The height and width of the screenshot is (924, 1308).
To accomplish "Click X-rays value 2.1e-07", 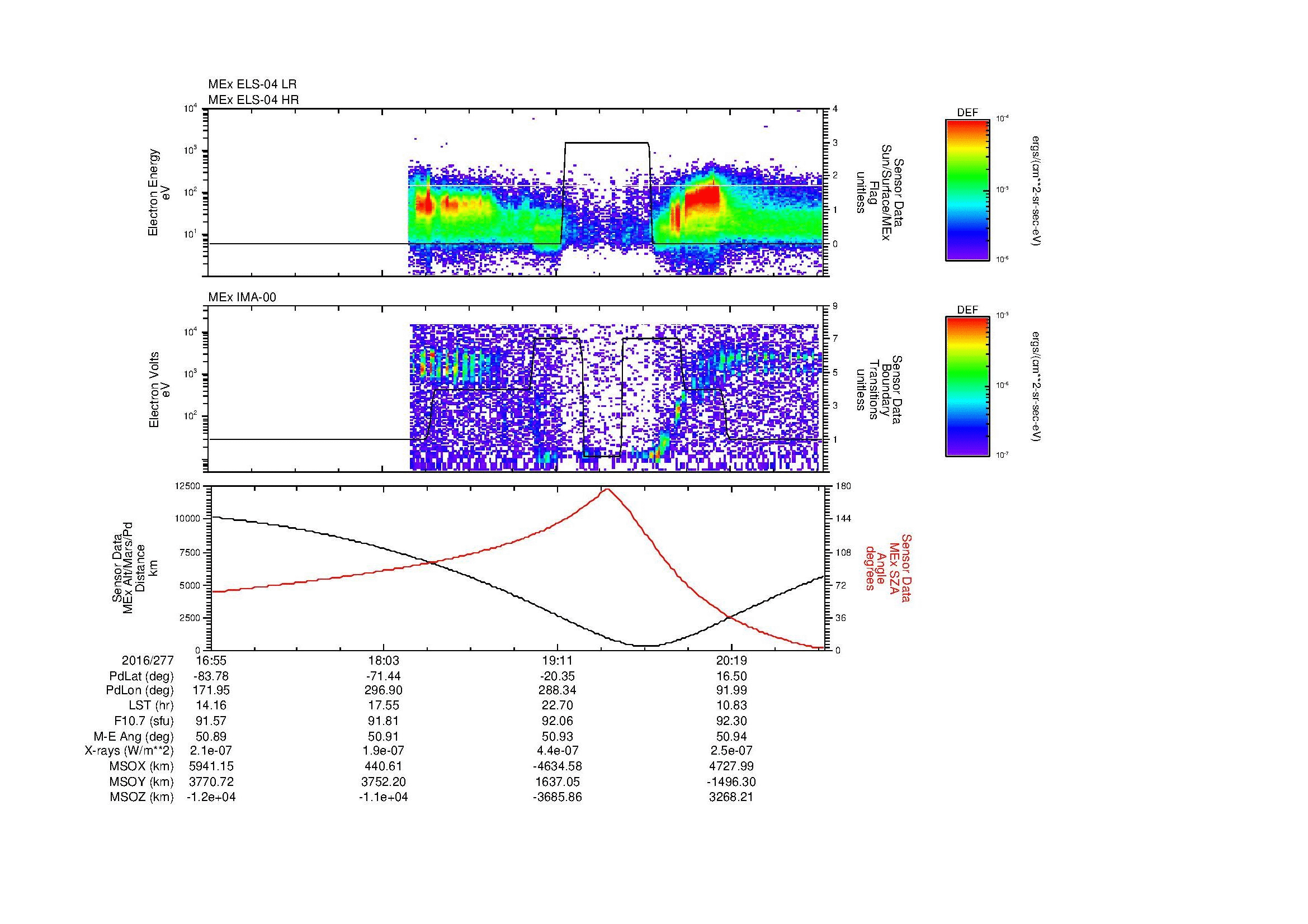I will click(211, 751).
